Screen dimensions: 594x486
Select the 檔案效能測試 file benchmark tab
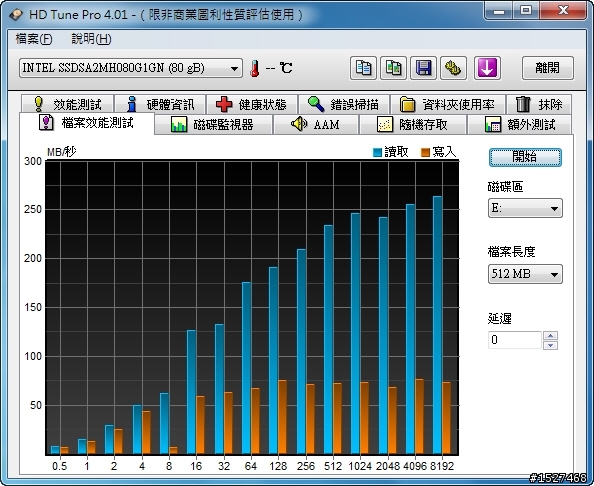click(87, 123)
